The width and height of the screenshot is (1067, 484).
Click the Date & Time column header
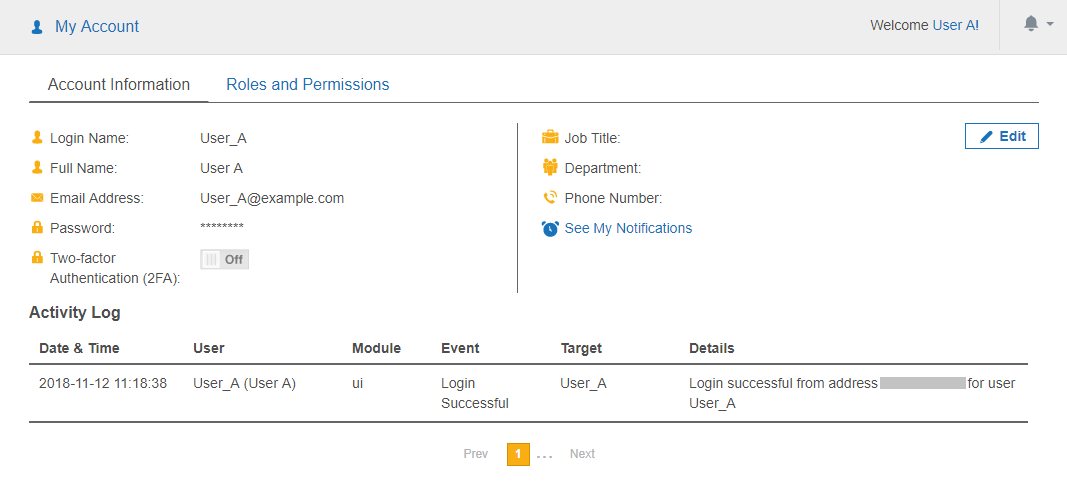pos(79,348)
